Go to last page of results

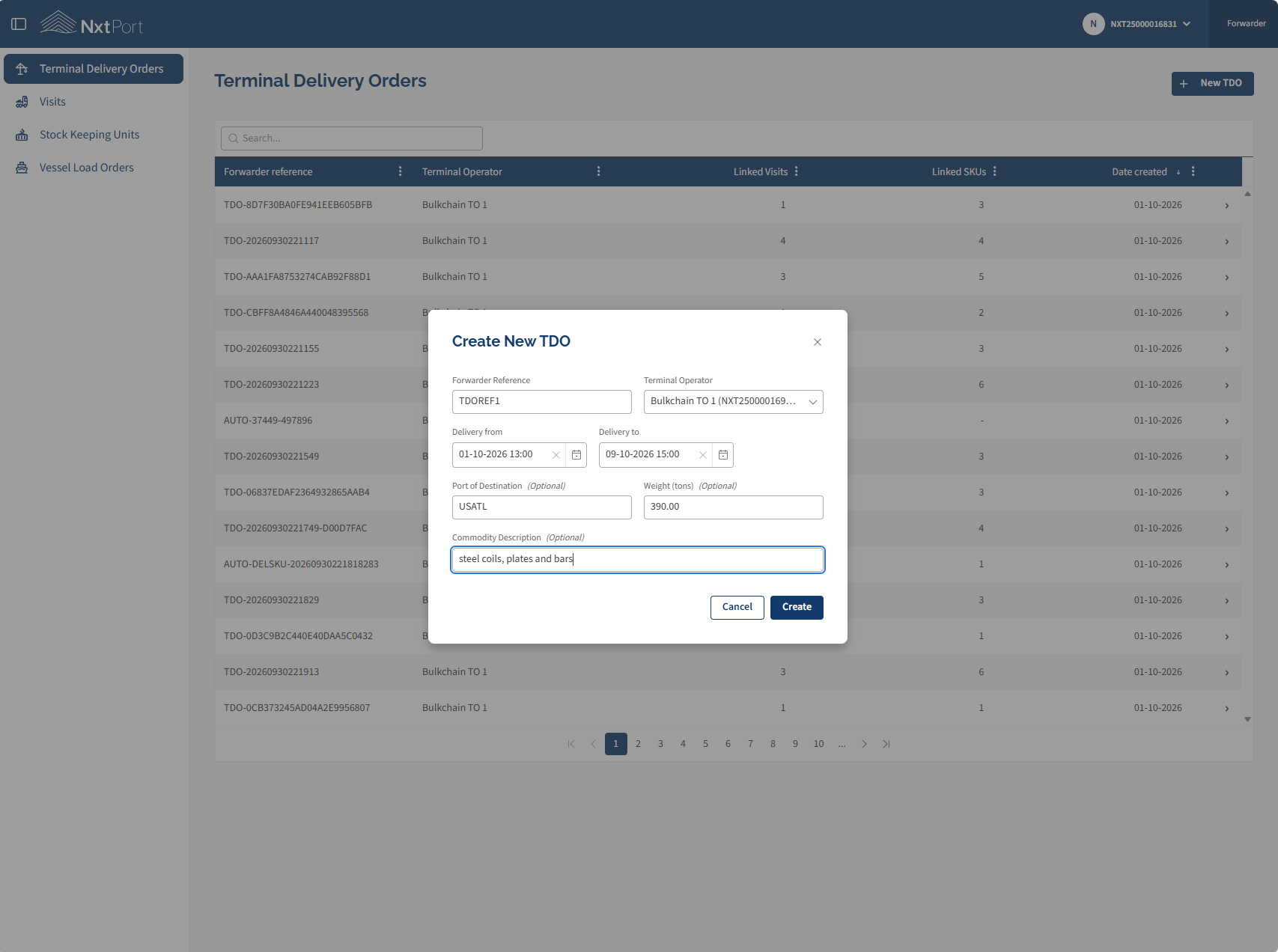tap(886, 744)
